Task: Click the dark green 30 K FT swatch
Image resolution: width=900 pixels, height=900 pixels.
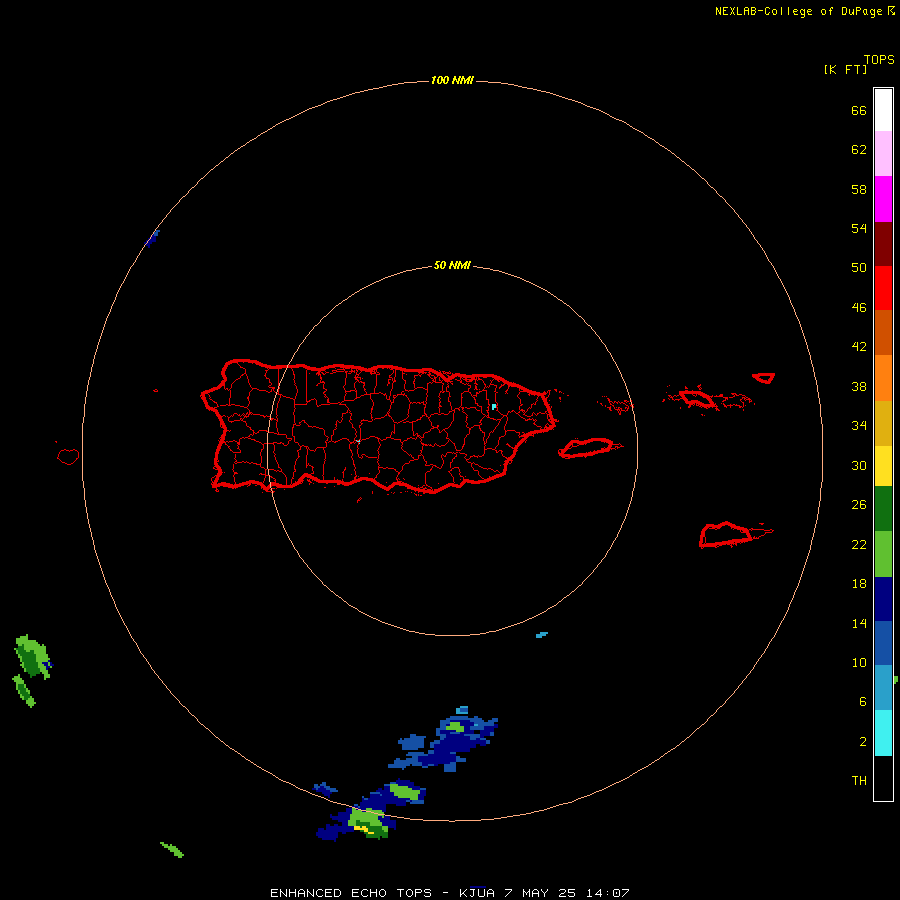Action: 883,509
